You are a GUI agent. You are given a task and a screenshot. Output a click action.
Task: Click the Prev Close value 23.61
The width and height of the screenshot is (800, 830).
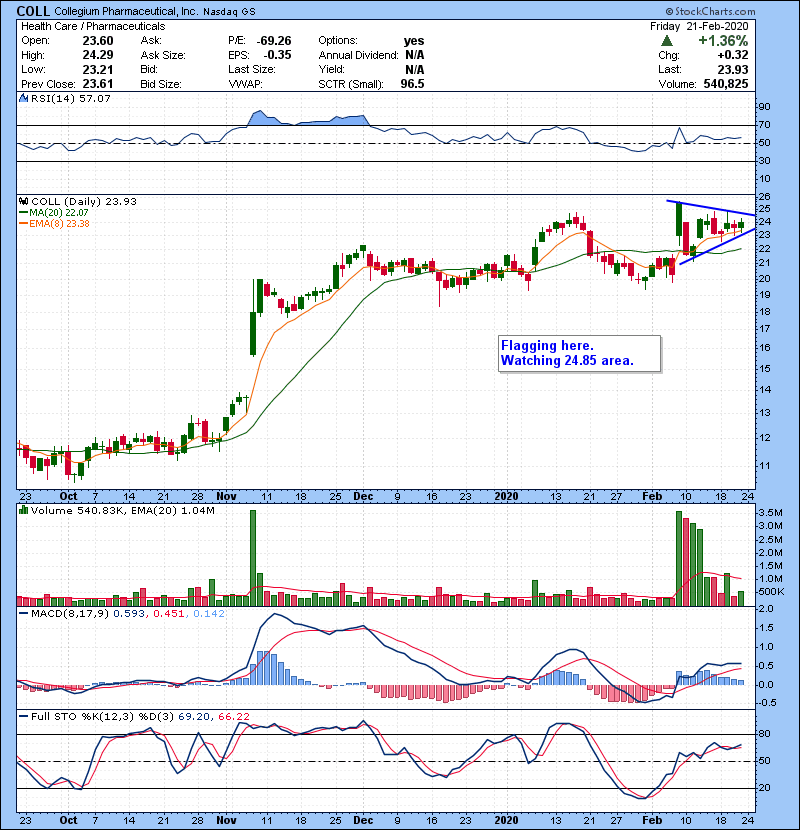pos(97,84)
